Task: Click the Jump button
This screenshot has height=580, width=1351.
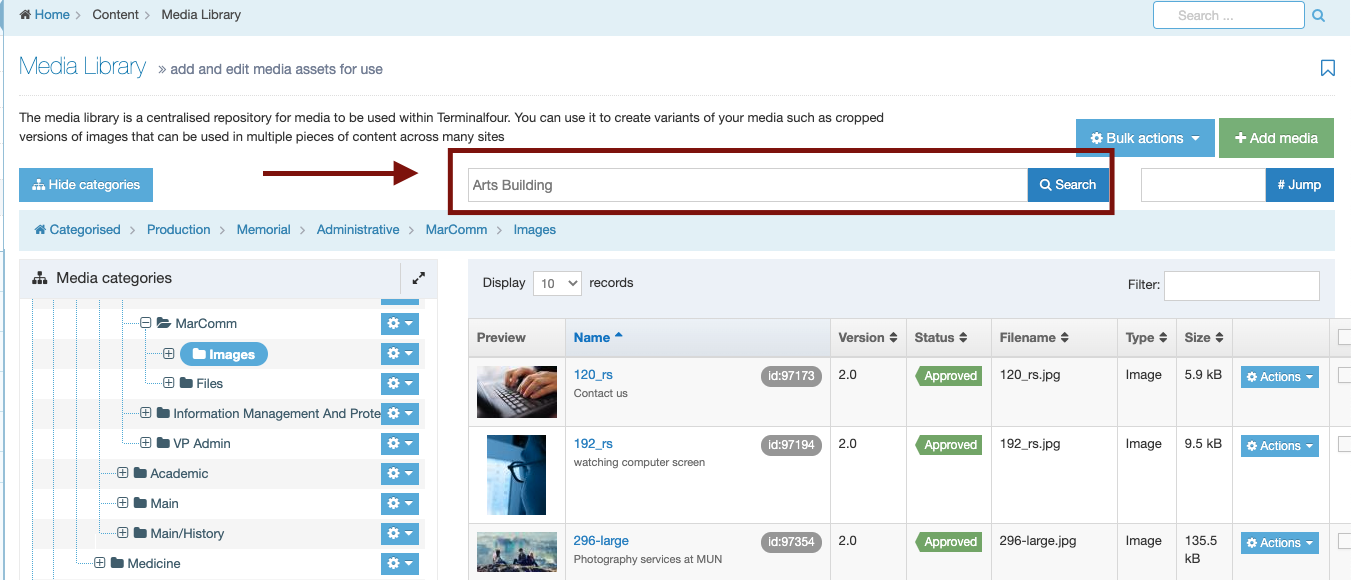Action: pyautogui.click(x=1299, y=185)
